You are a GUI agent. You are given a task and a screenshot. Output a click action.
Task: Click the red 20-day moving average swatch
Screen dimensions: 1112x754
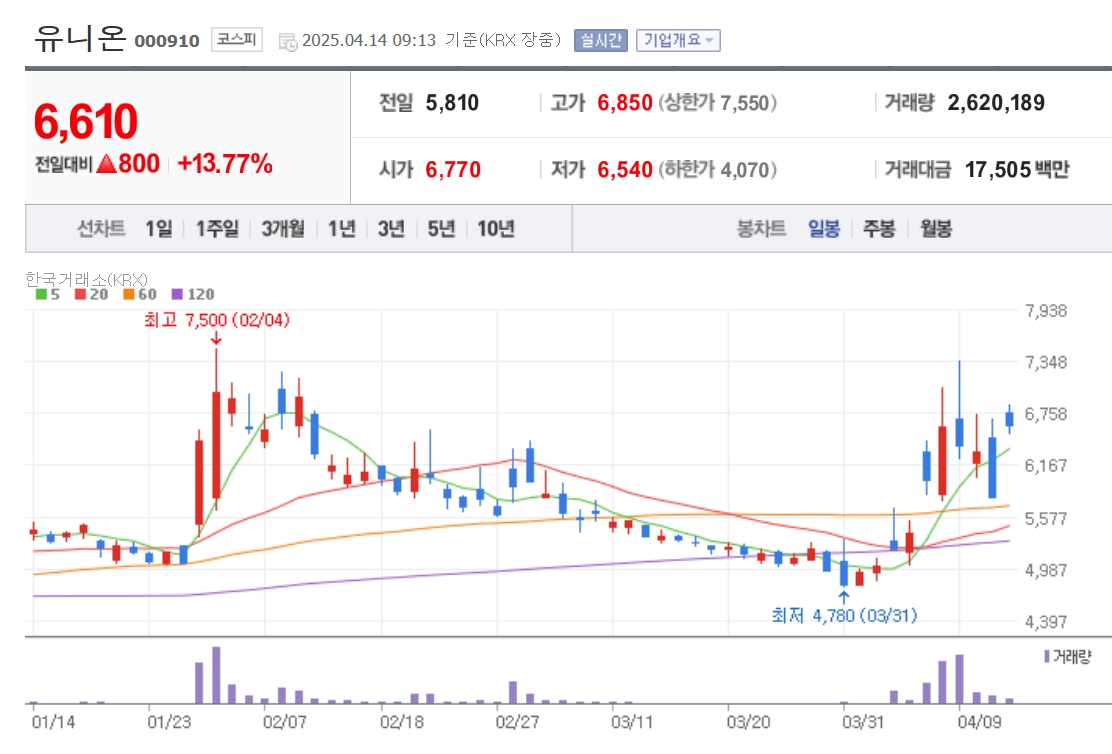click(x=80, y=294)
